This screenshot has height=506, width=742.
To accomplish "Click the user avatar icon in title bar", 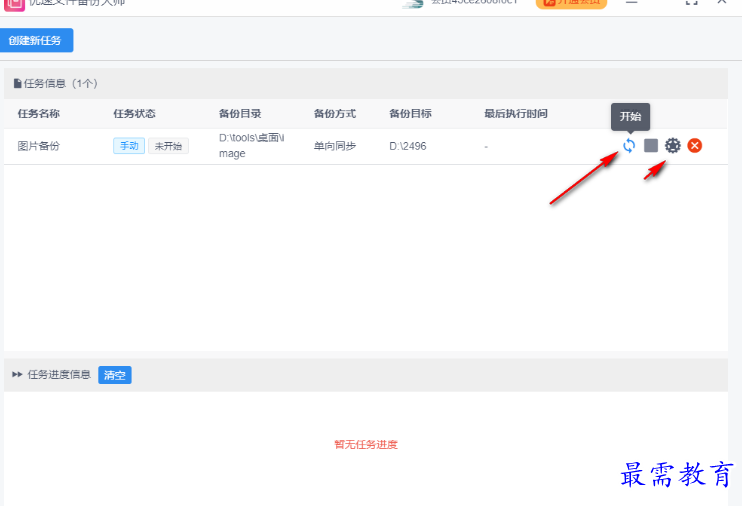I will coord(413,3).
